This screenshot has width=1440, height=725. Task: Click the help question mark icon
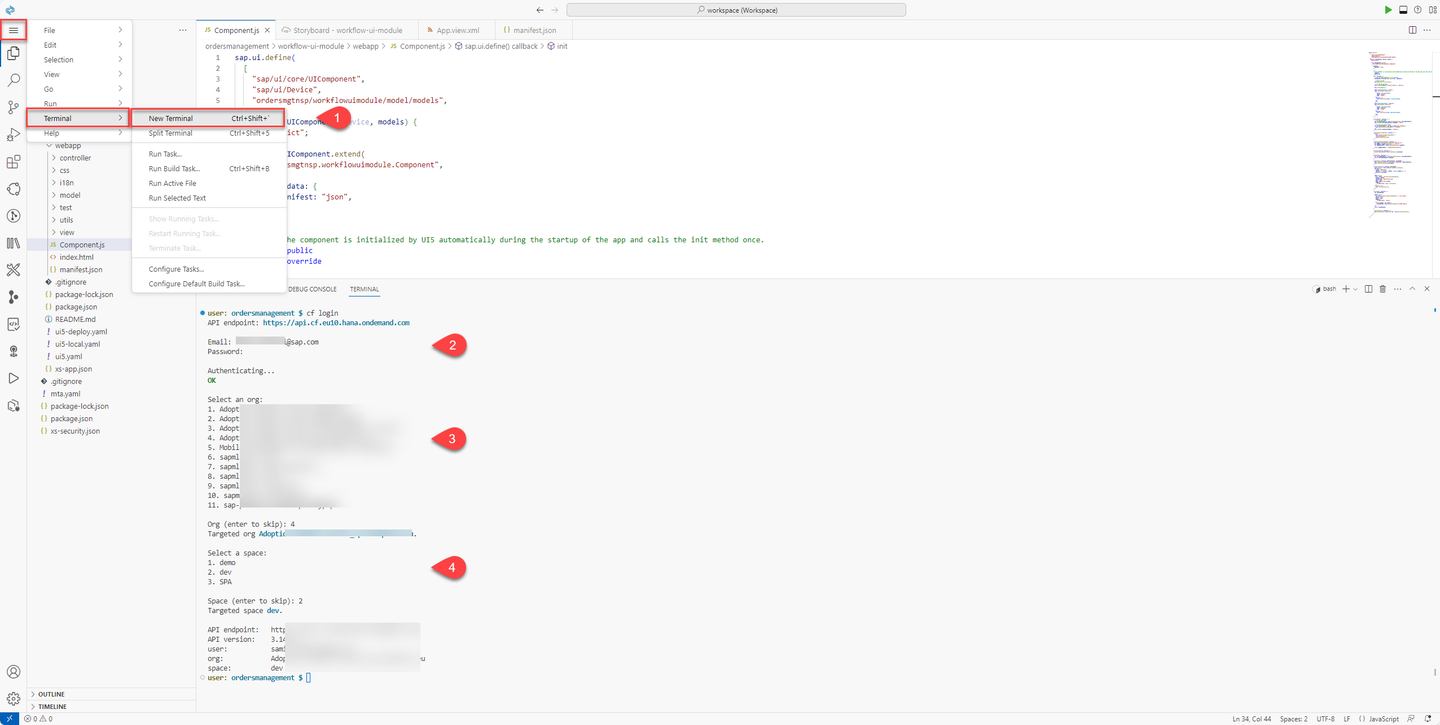pos(1418,10)
